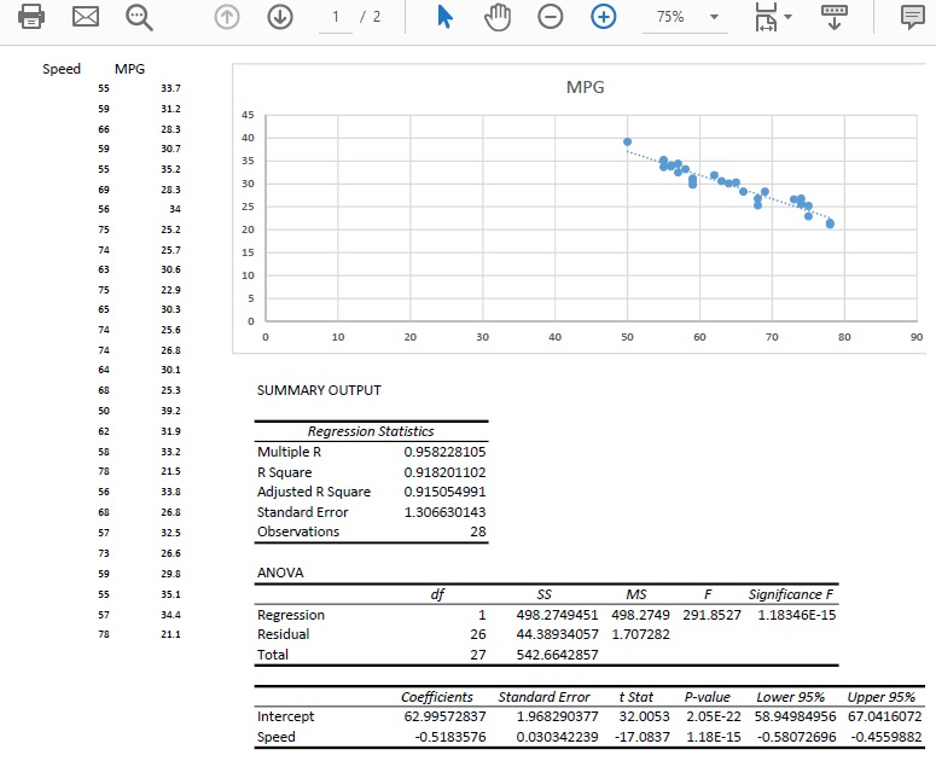Click the MPG value 39.2
936x760 pixels.
171,411
